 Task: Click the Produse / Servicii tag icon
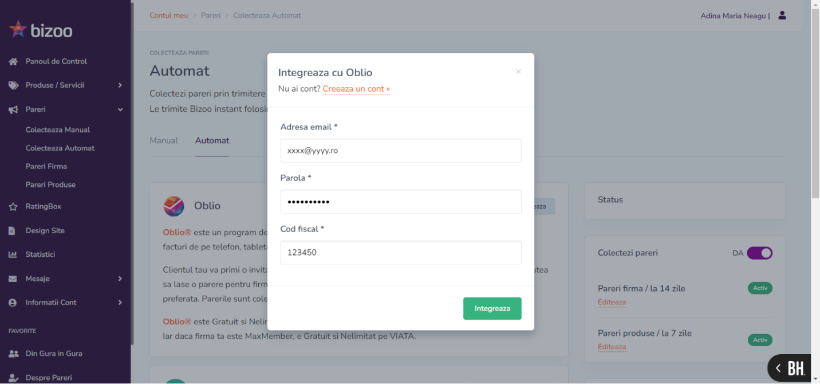[x=14, y=85]
